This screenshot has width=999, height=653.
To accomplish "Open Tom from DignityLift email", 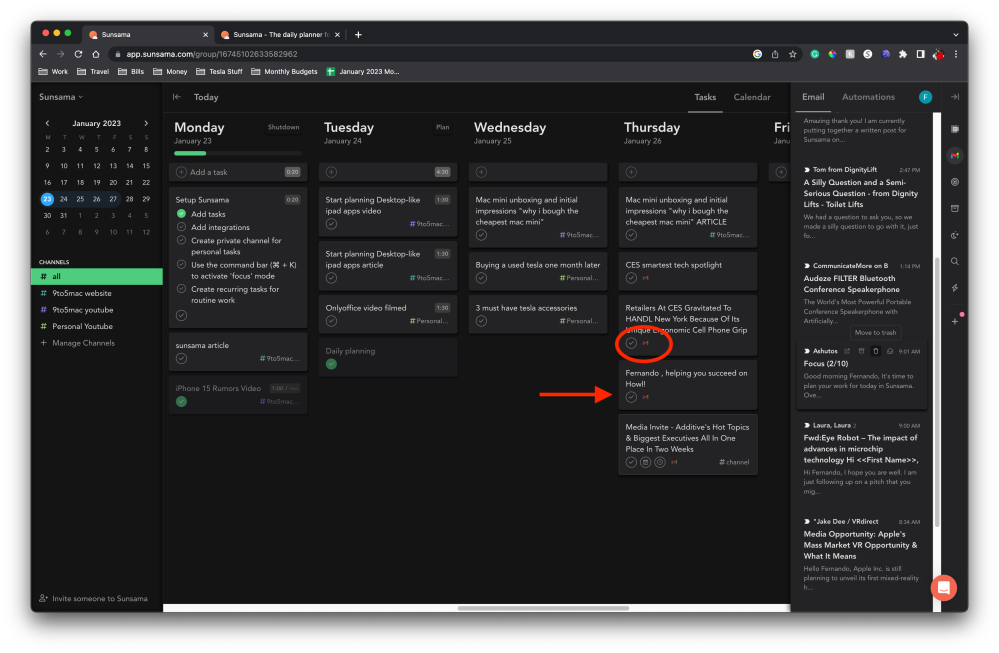I will pos(861,203).
